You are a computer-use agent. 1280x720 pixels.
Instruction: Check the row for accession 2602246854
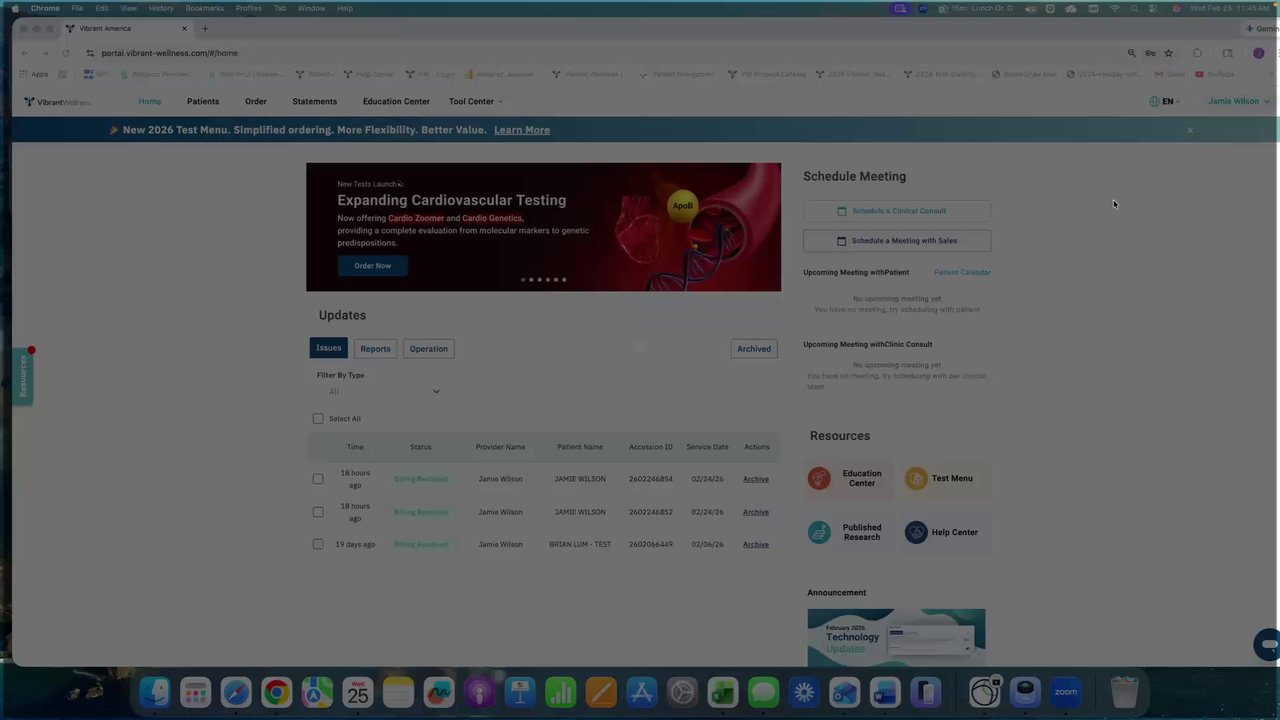click(318, 479)
